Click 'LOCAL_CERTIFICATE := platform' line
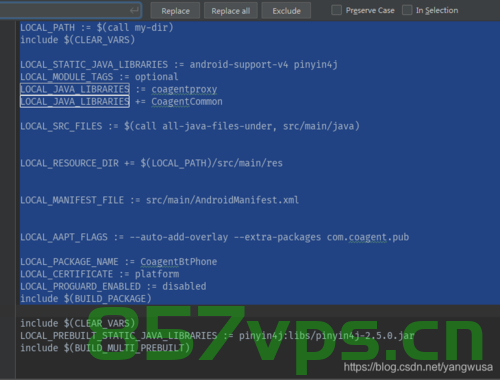This screenshot has height=380, width=500. tap(99, 274)
